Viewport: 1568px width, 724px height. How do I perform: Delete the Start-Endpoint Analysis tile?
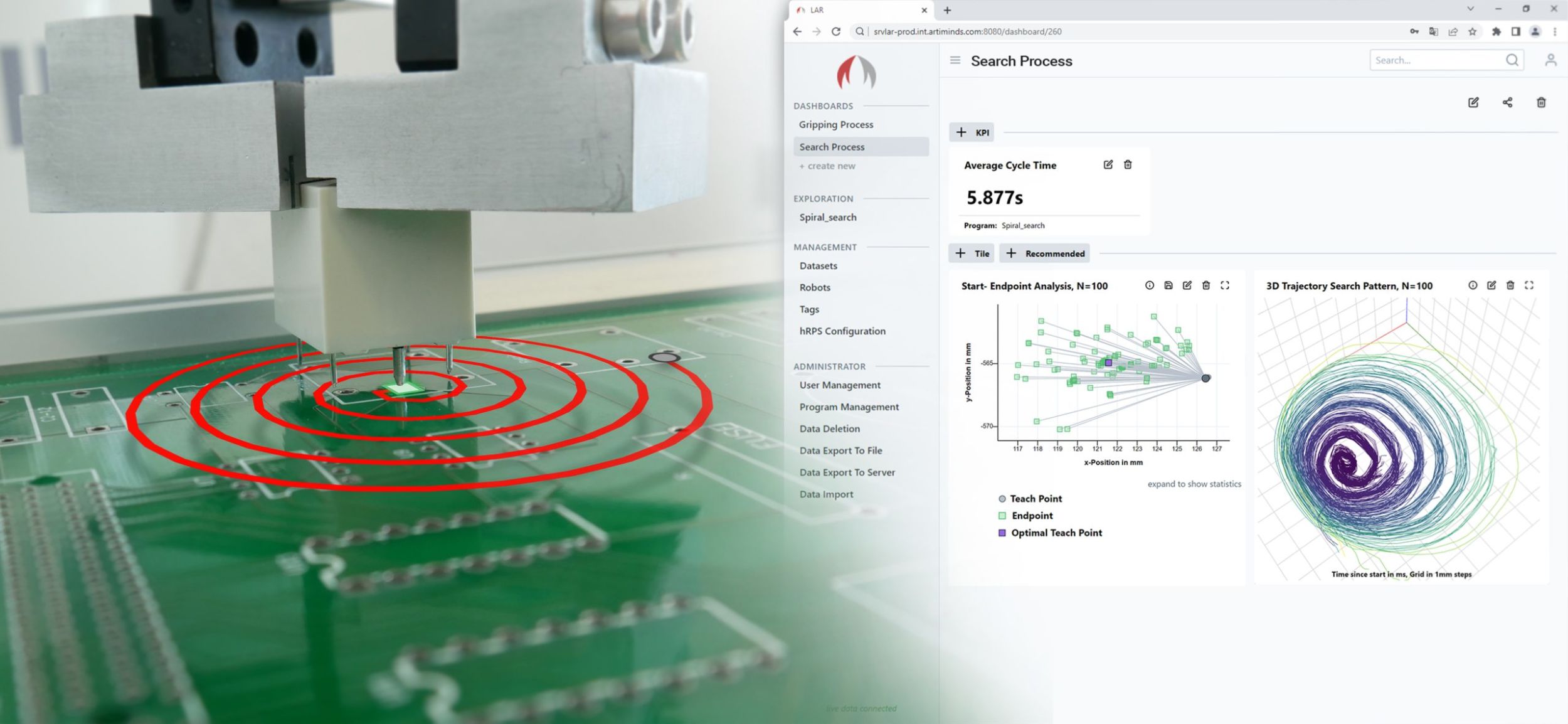[x=1205, y=285]
